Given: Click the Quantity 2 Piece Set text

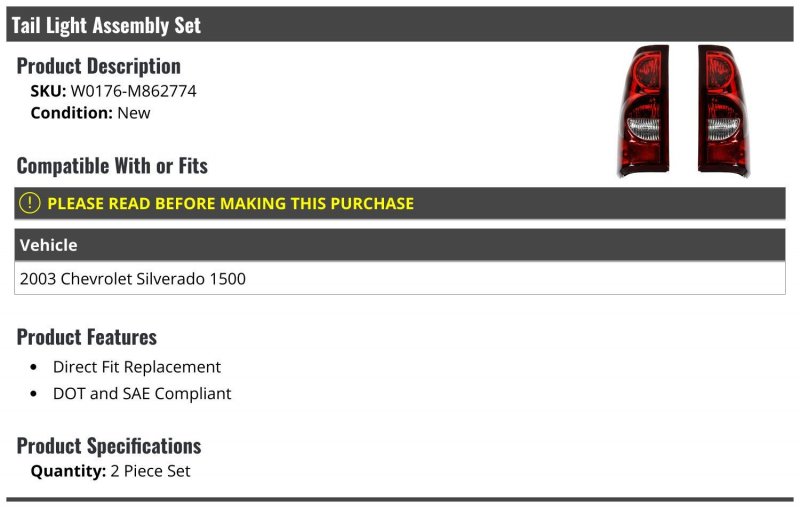Looking at the screenshot, I should pos(110,471).
